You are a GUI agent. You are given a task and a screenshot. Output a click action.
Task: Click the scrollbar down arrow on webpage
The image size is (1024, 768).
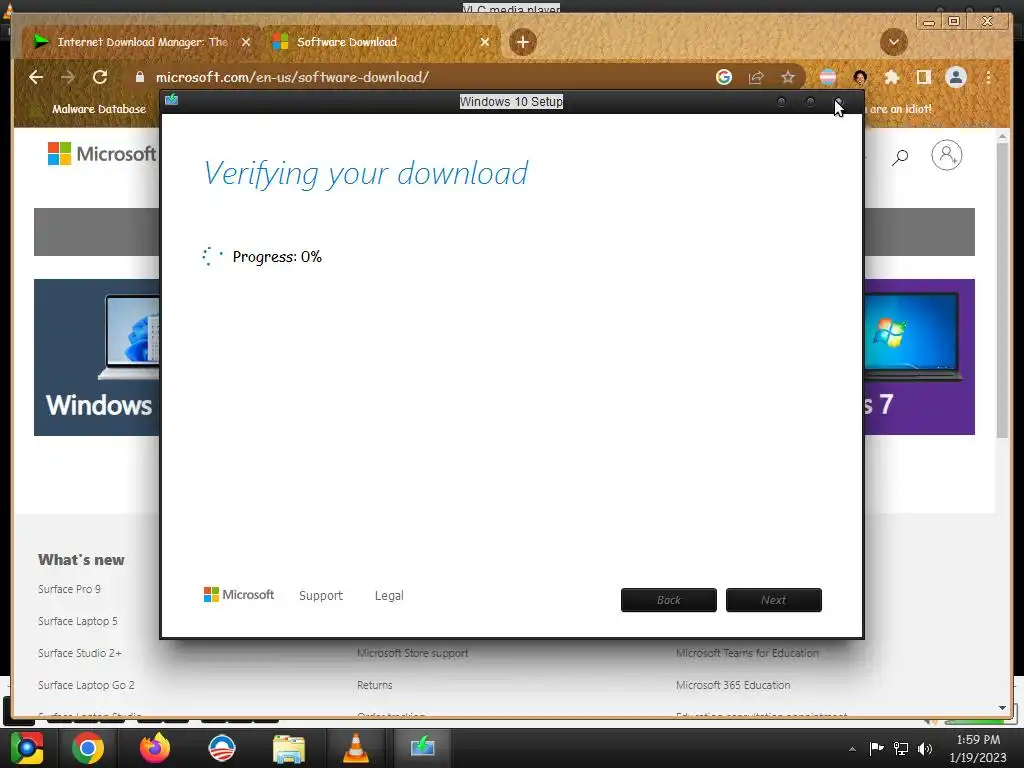1002,708
